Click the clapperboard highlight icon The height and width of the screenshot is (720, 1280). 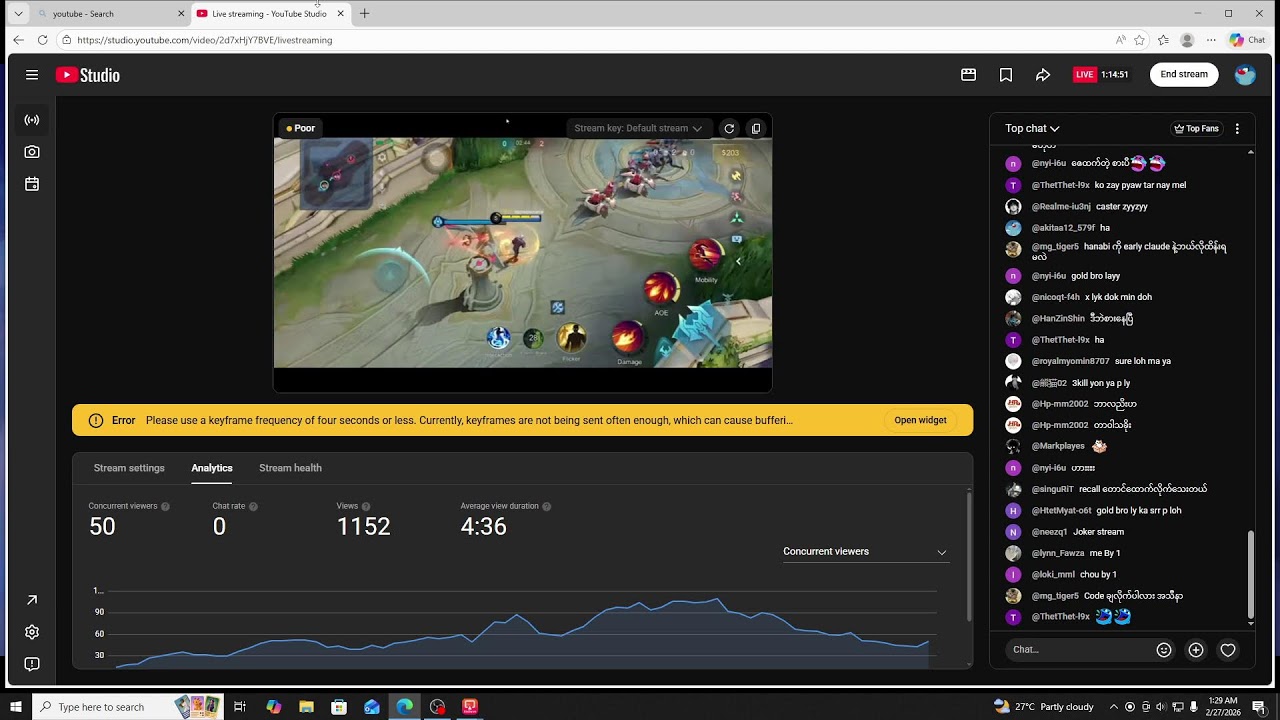pyautogui.click(x=968, y=75)
